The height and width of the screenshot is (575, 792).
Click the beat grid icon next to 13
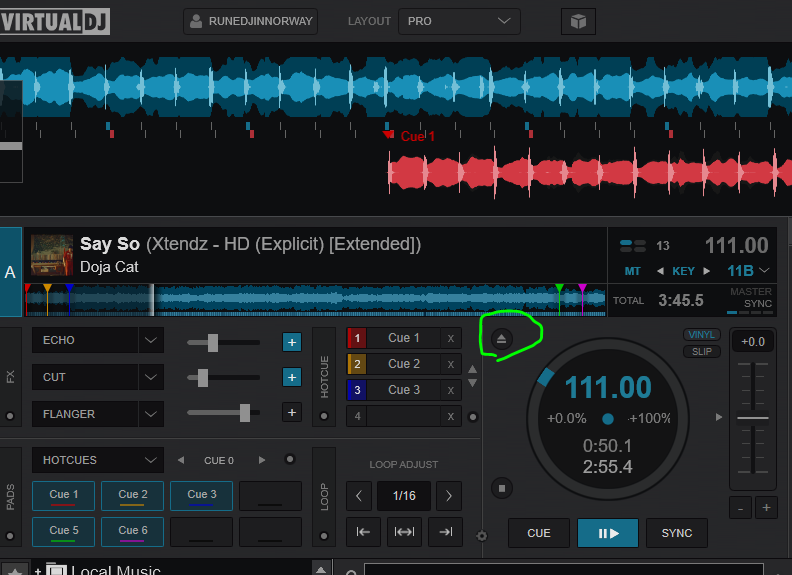(x=632, y=246)
